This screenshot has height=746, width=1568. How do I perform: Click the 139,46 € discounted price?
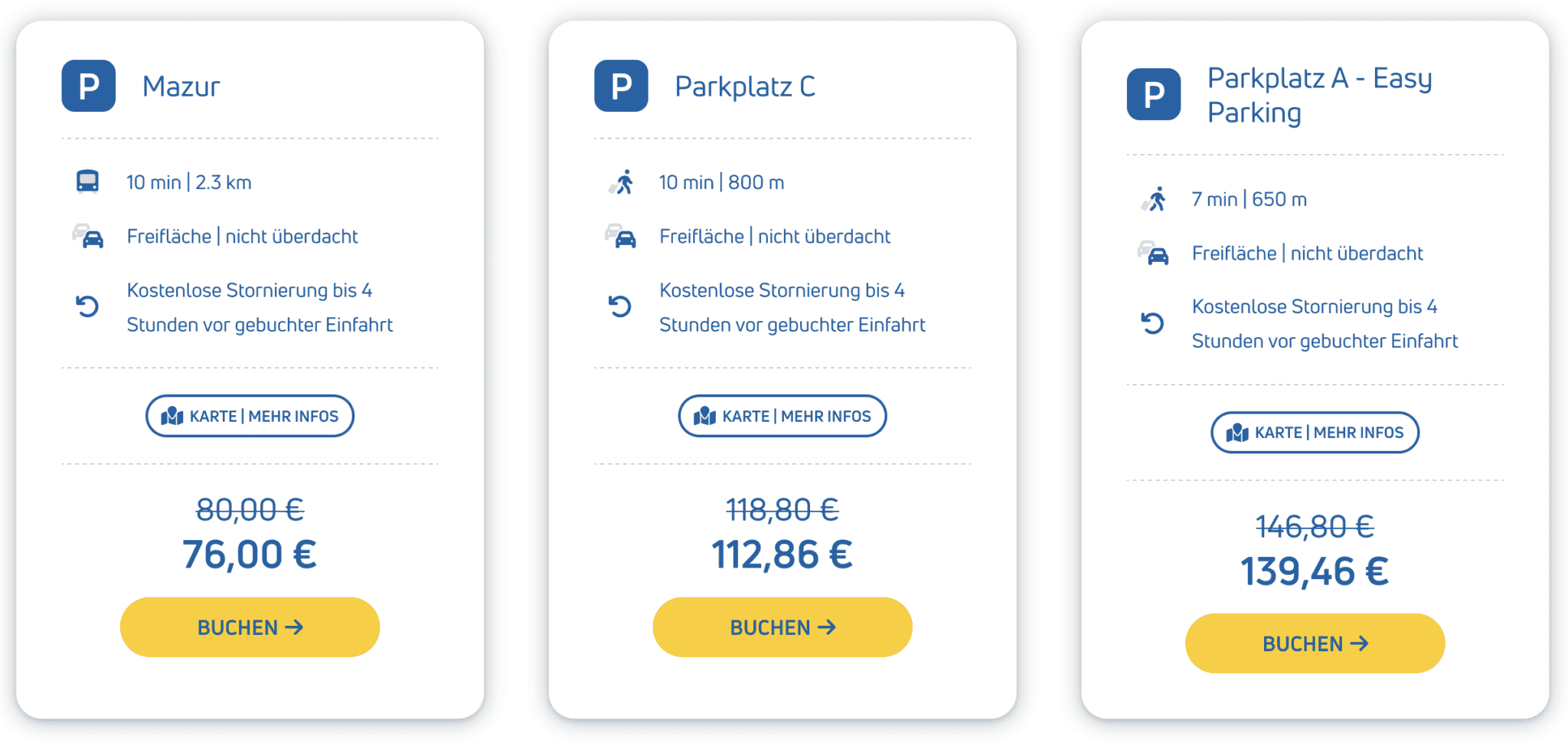click(x=1315, y=571)
